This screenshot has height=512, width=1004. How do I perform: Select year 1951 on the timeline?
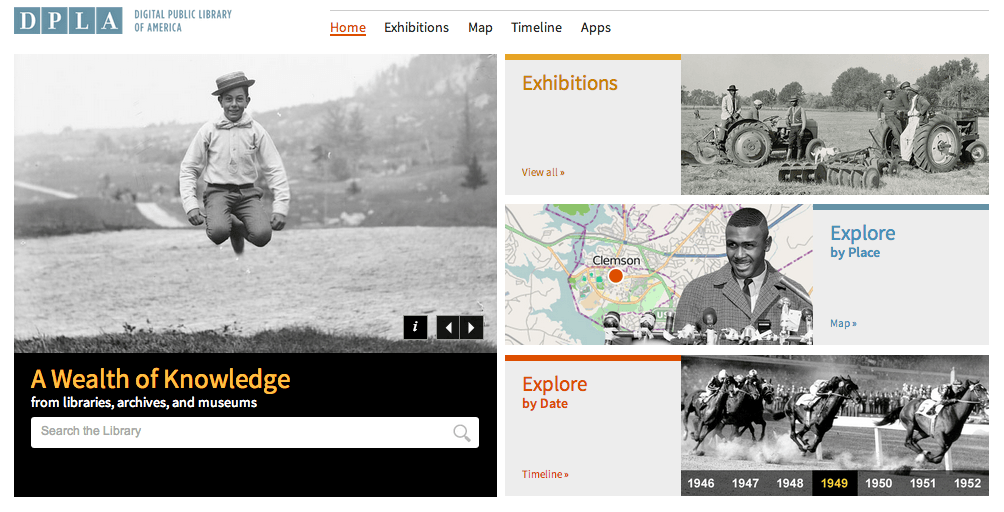923,483
